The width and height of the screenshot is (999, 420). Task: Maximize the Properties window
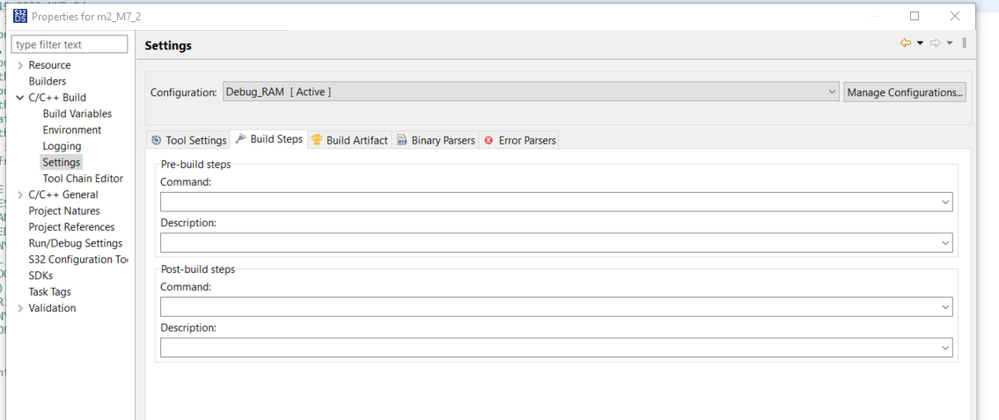point(914,16)
